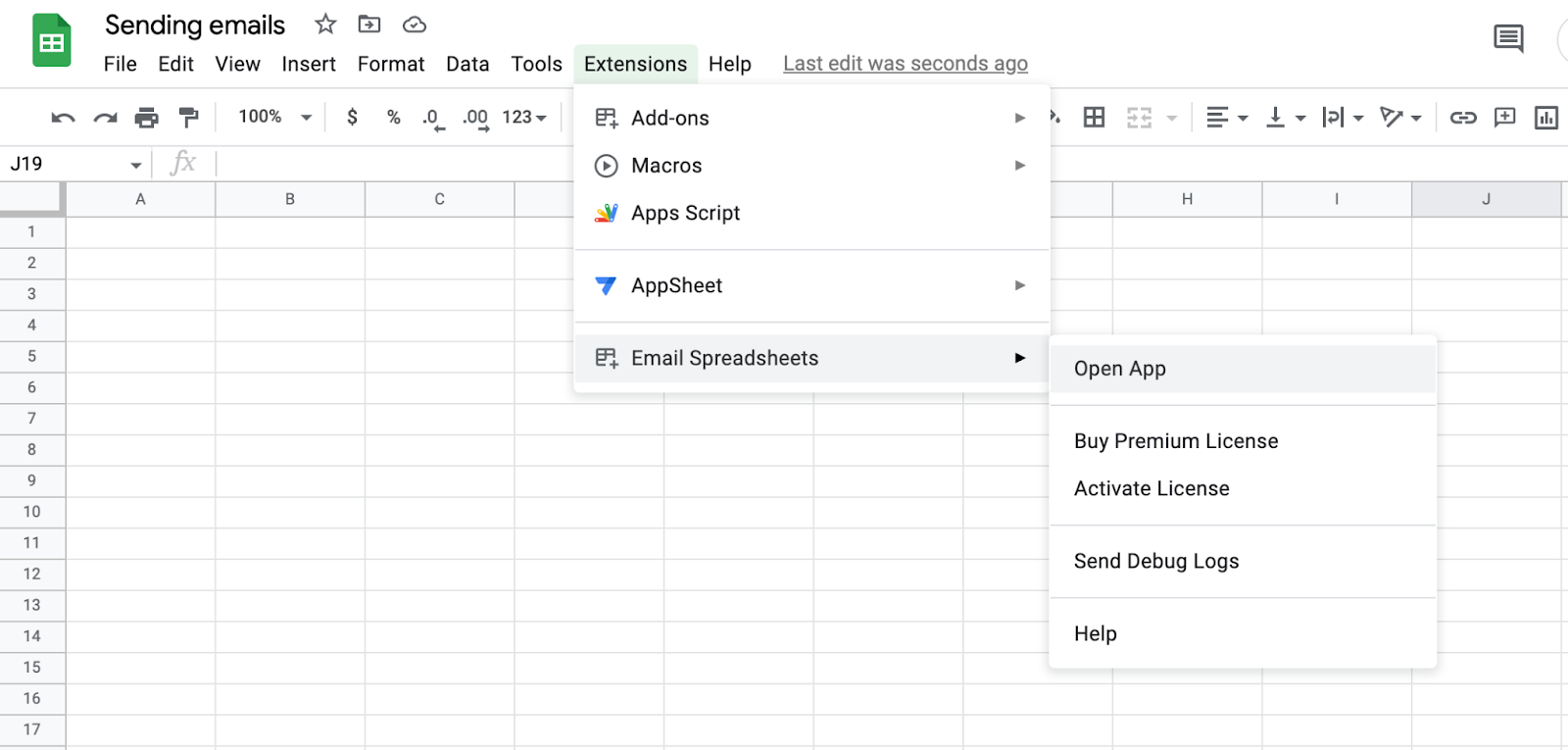Click the undo arrow
This screenshot has width=1568, height=750.
[x=63, y=118]
